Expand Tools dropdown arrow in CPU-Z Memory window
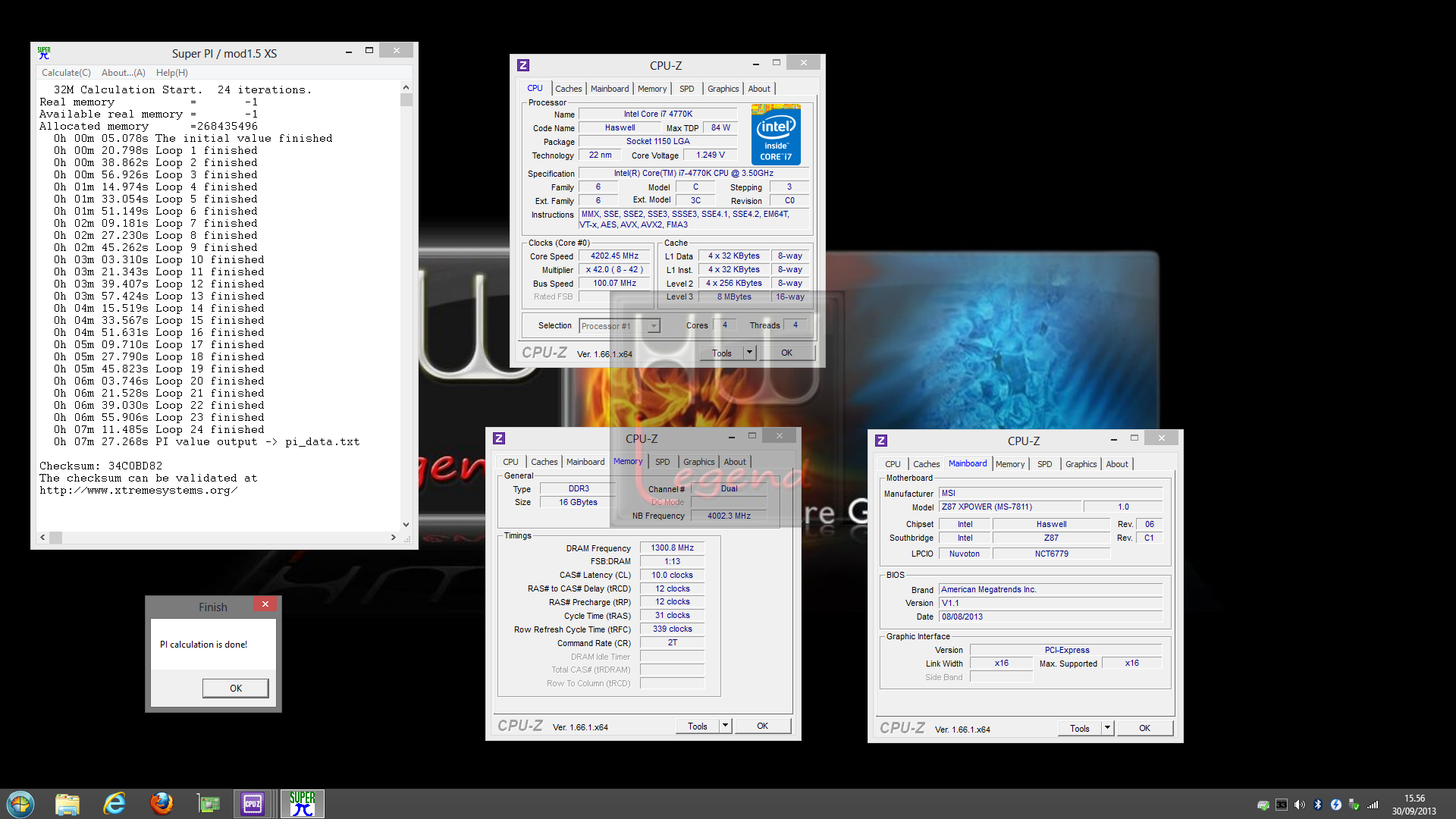Viewport: 1456px width, 819px height. tap(725, 726)
